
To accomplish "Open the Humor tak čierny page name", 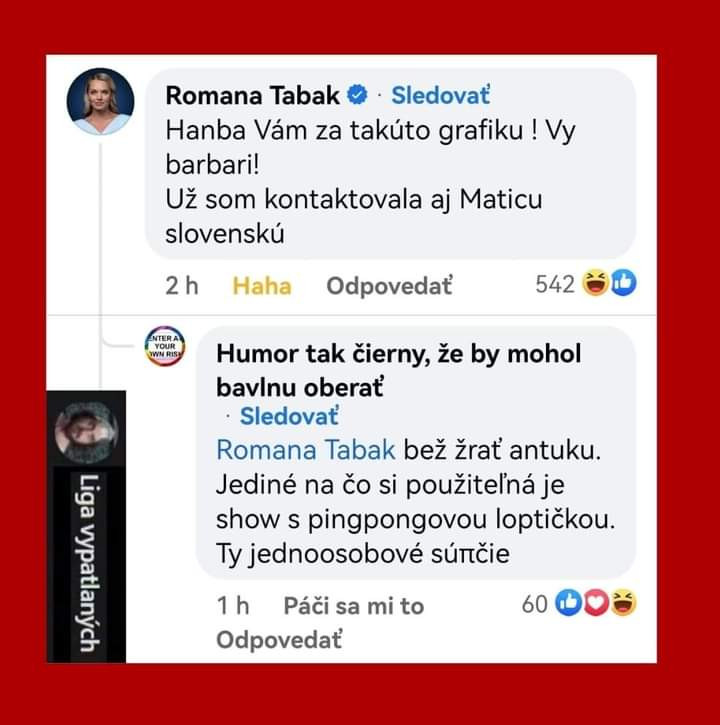I will pyautogui.click(x=399, y=370).
